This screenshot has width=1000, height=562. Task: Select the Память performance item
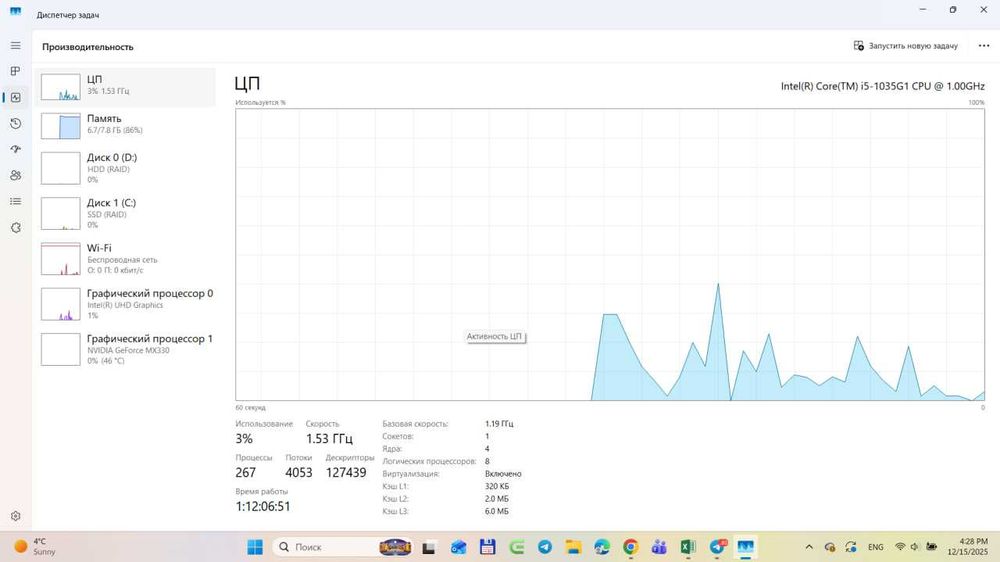point(125,126)
